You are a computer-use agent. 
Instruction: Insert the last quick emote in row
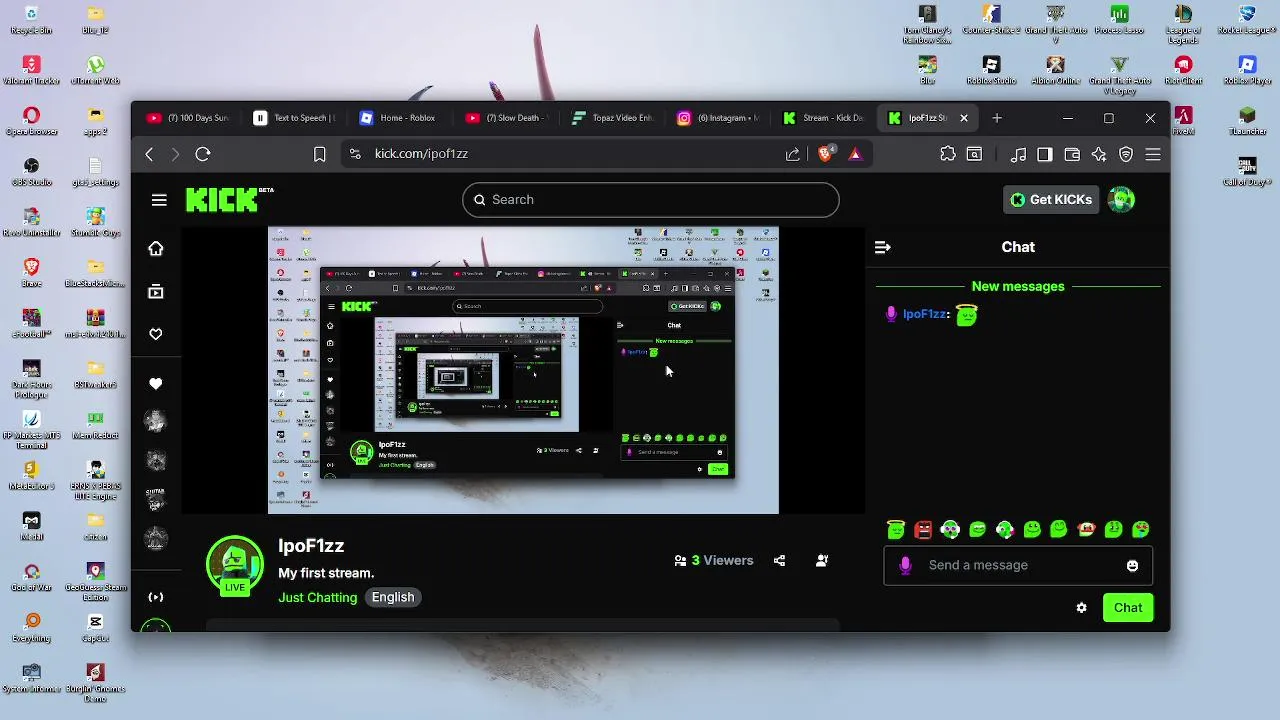(x=1140, y=530)
